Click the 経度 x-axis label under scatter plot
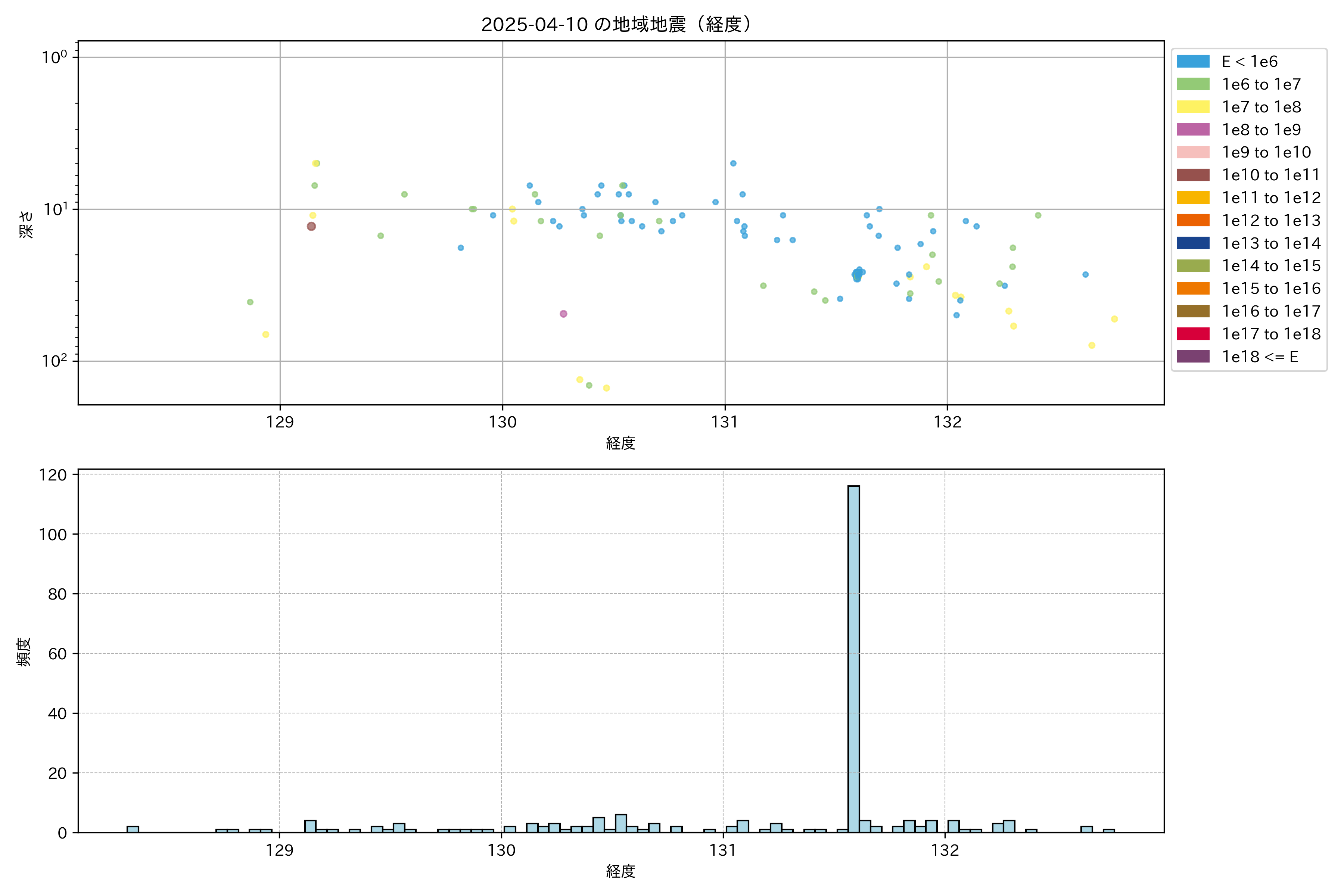Screen dimensions: 1344x896 620,443
